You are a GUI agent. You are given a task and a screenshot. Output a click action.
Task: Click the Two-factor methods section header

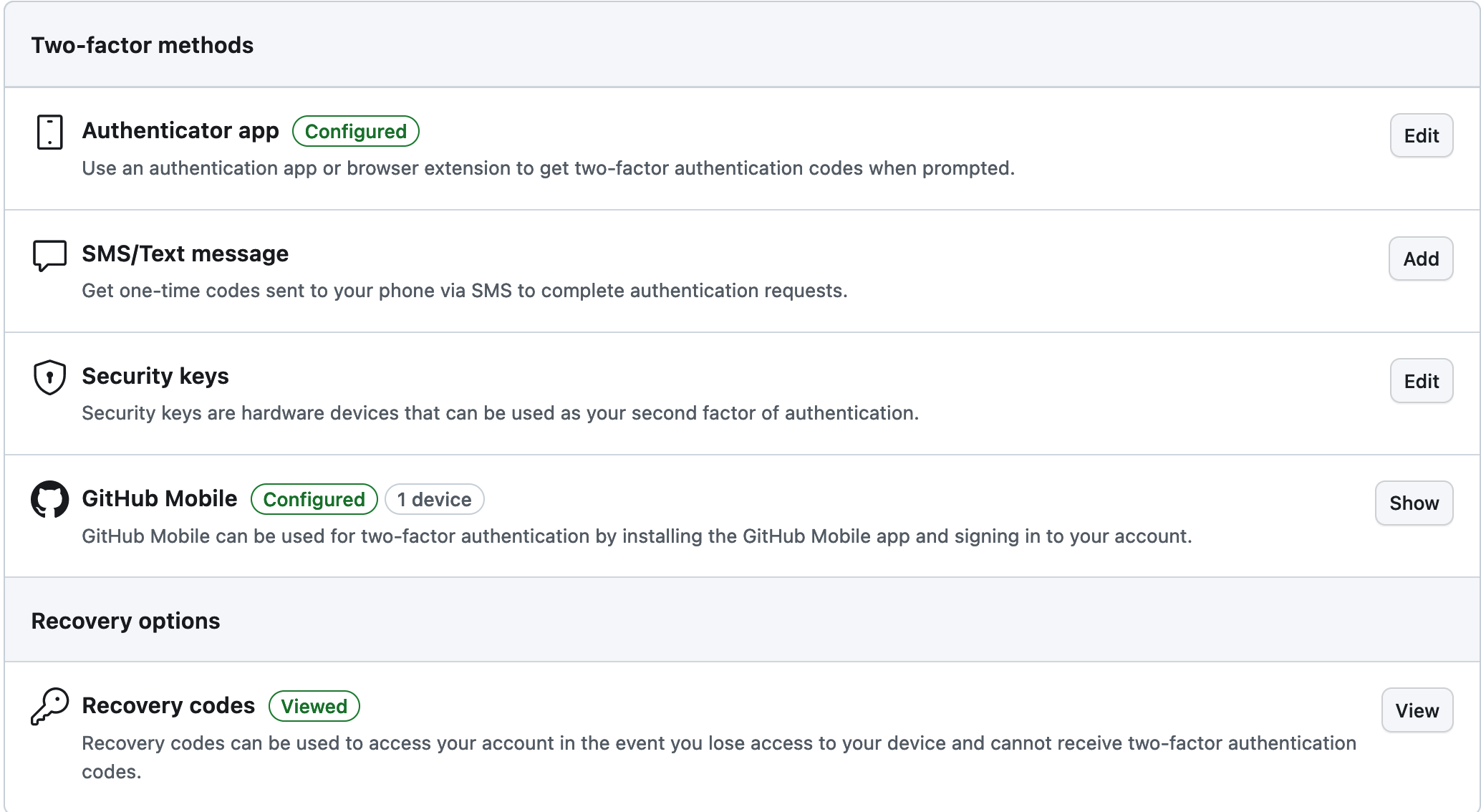[142, 44]
